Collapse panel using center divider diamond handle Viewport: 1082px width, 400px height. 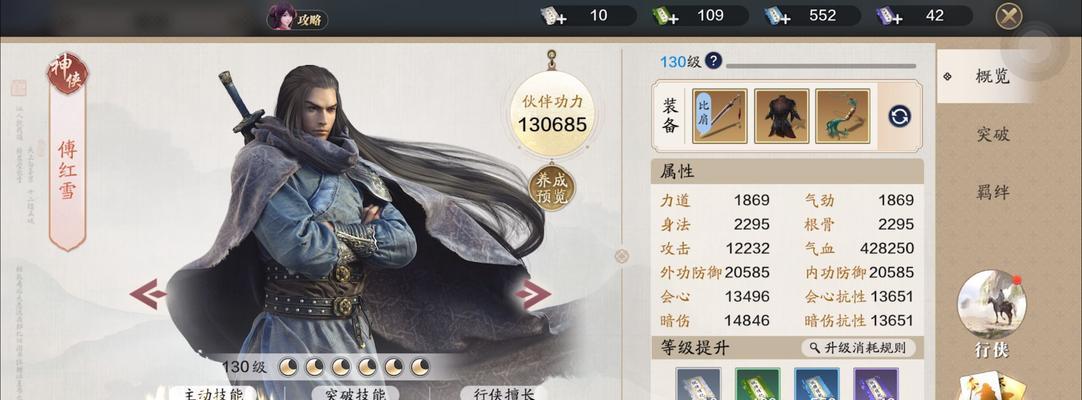[622, 256]
